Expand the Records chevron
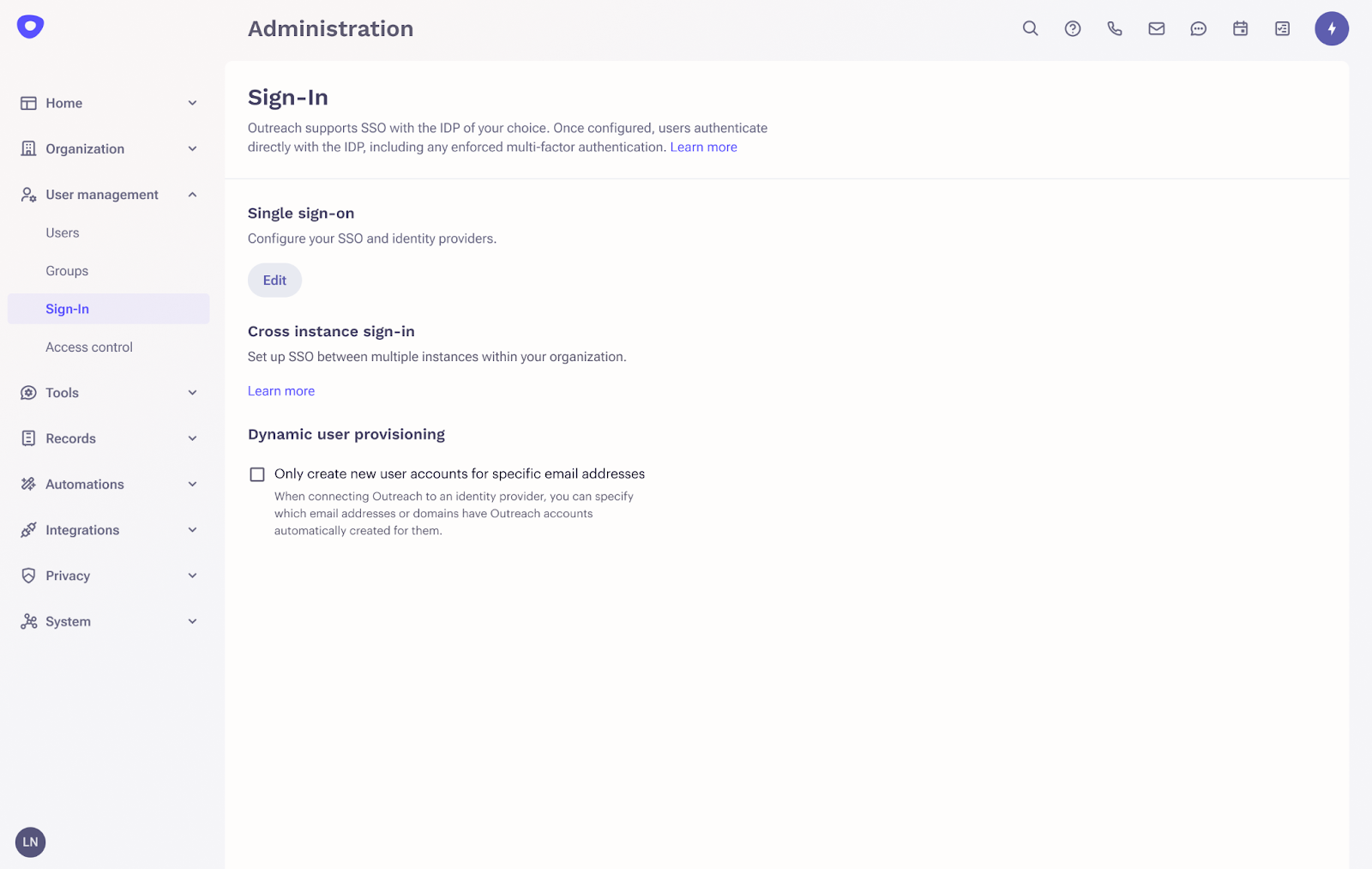Screen dimensions: 1372x869 click(192, 438)
